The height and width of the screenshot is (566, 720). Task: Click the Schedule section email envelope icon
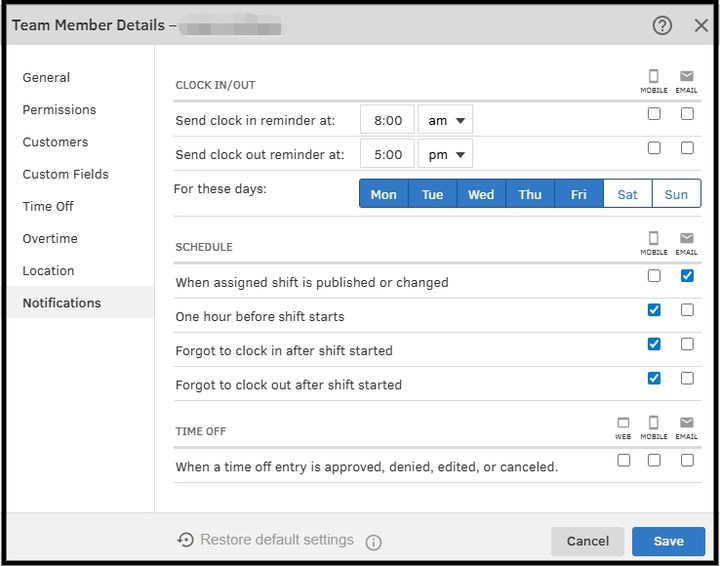[687, 238]
